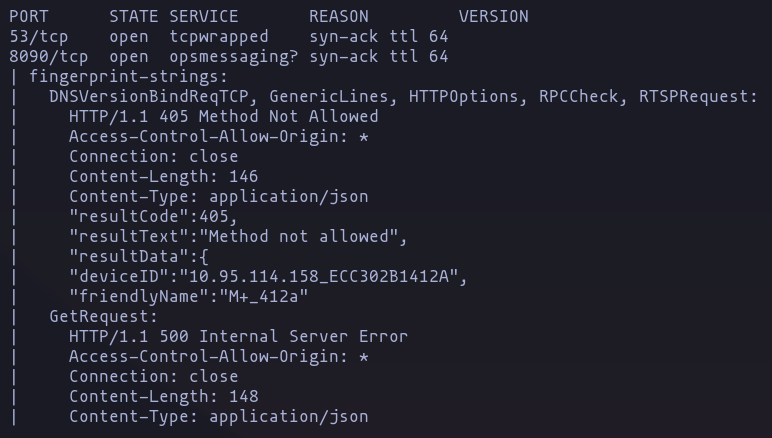
Task: Click the VERSION column header
Action: point(493,17)
